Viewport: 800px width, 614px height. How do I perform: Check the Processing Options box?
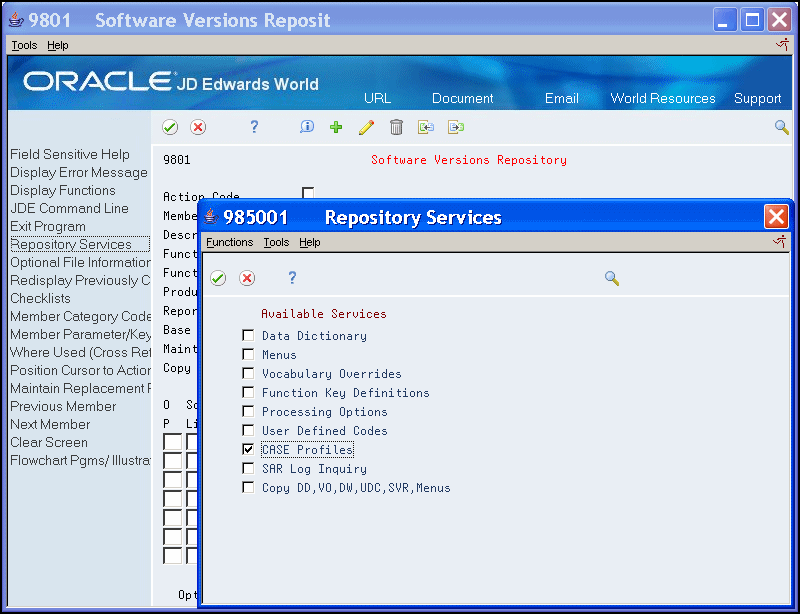(x=248, y=411)
